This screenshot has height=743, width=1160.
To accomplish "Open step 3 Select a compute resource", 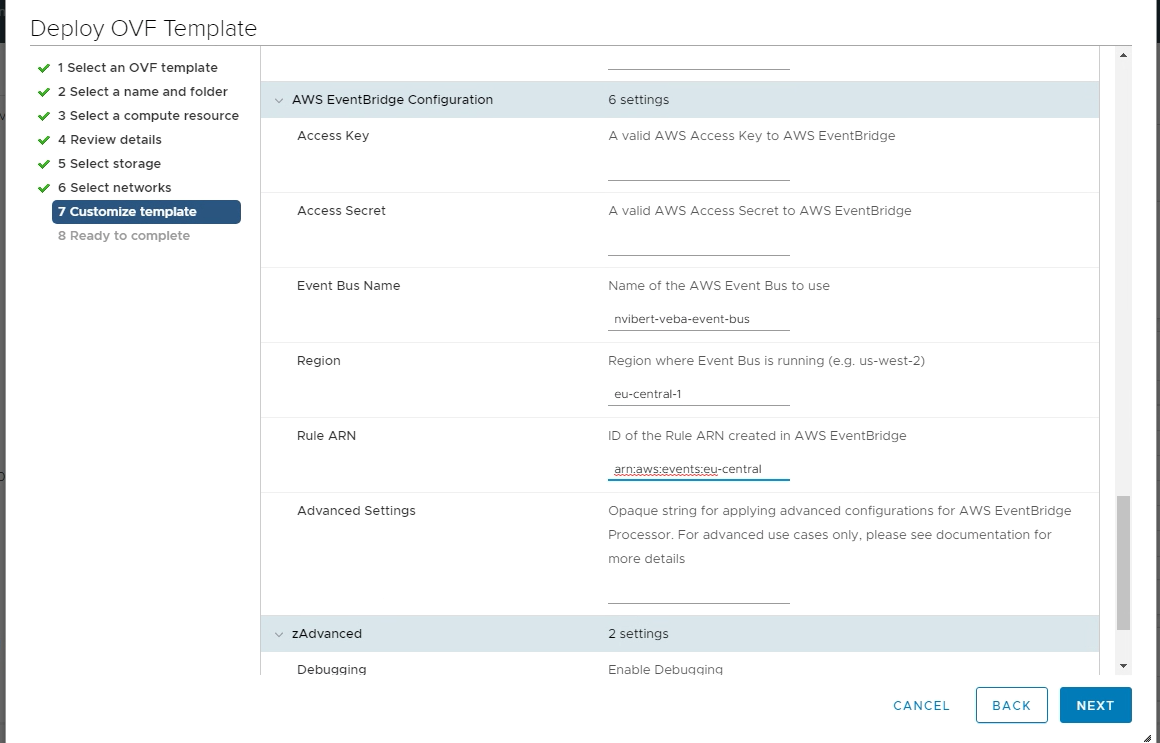I will tap(148, 116).
